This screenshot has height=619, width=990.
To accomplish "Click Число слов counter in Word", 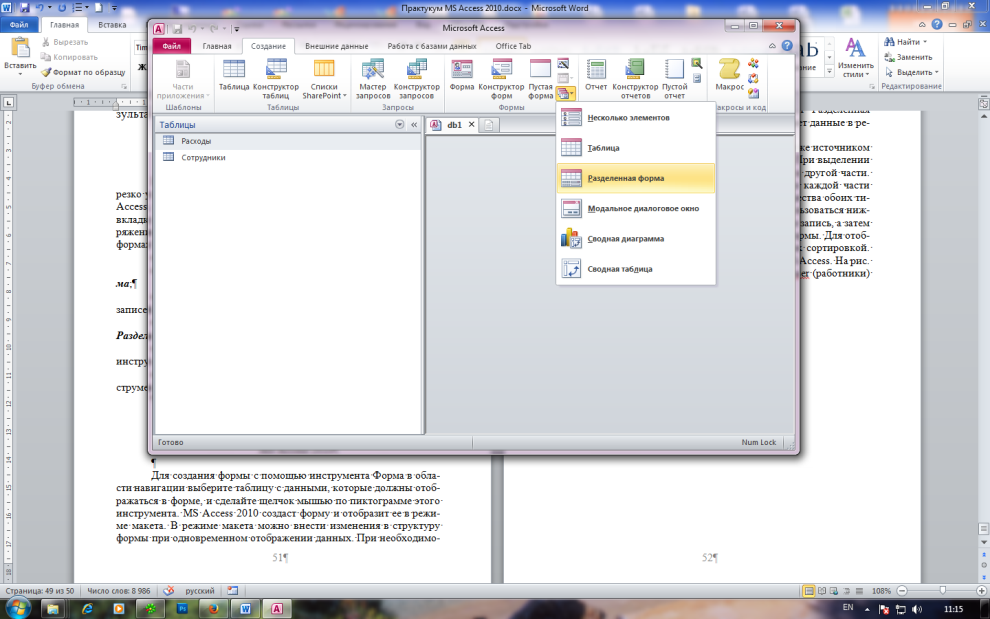I will 119,591.
